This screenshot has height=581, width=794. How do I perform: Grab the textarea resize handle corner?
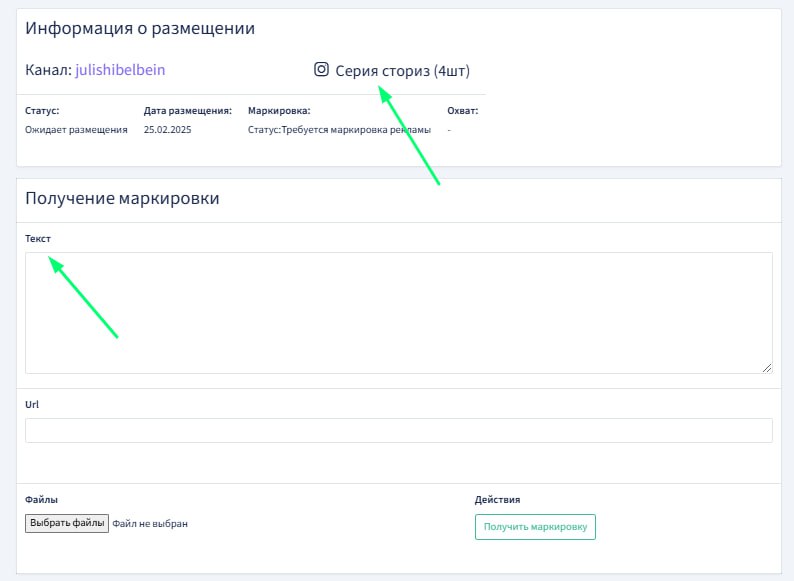coord(767,368)
